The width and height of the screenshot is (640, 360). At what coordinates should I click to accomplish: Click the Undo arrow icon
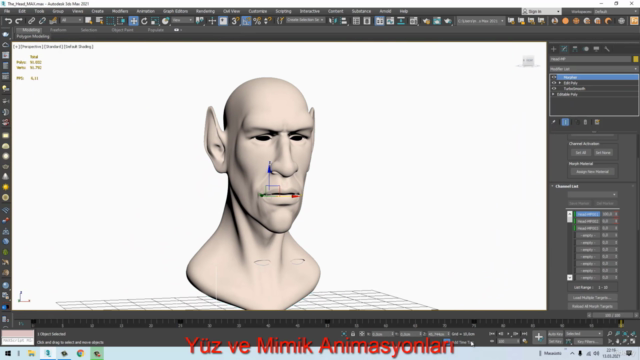point(8,21)
